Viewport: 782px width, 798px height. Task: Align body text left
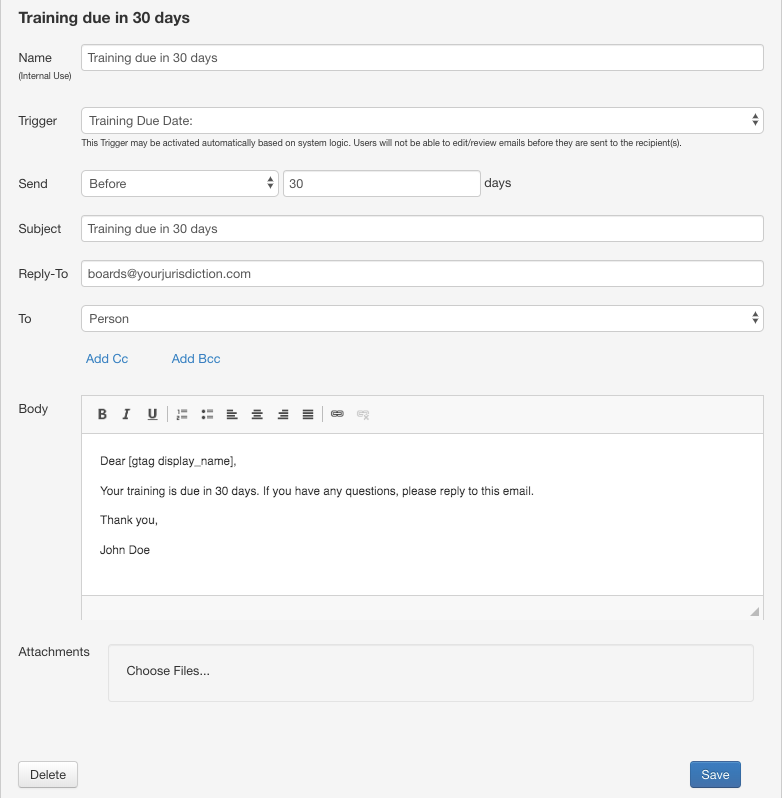click(x=232, y=414)
